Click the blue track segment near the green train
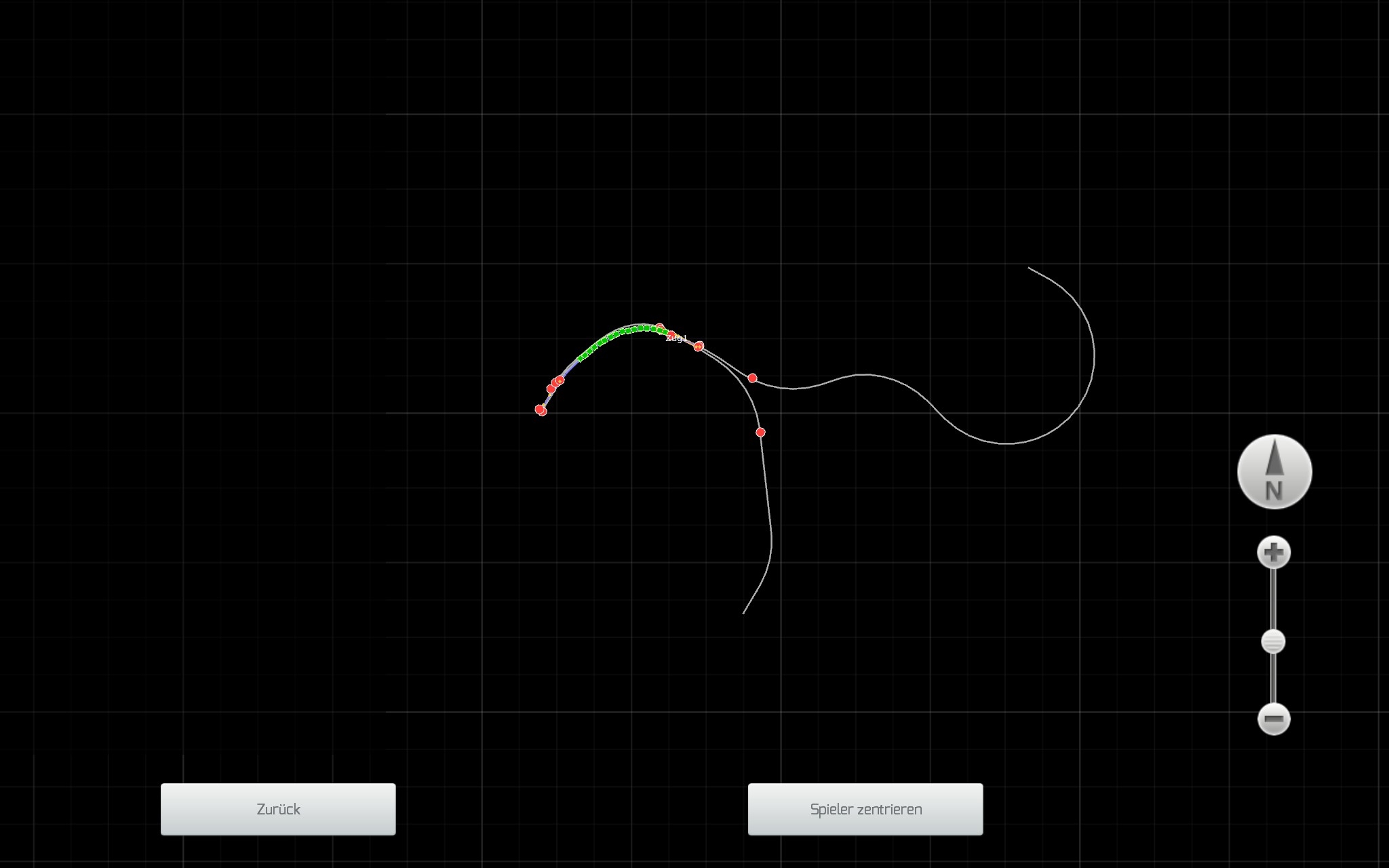 point(570,370)
